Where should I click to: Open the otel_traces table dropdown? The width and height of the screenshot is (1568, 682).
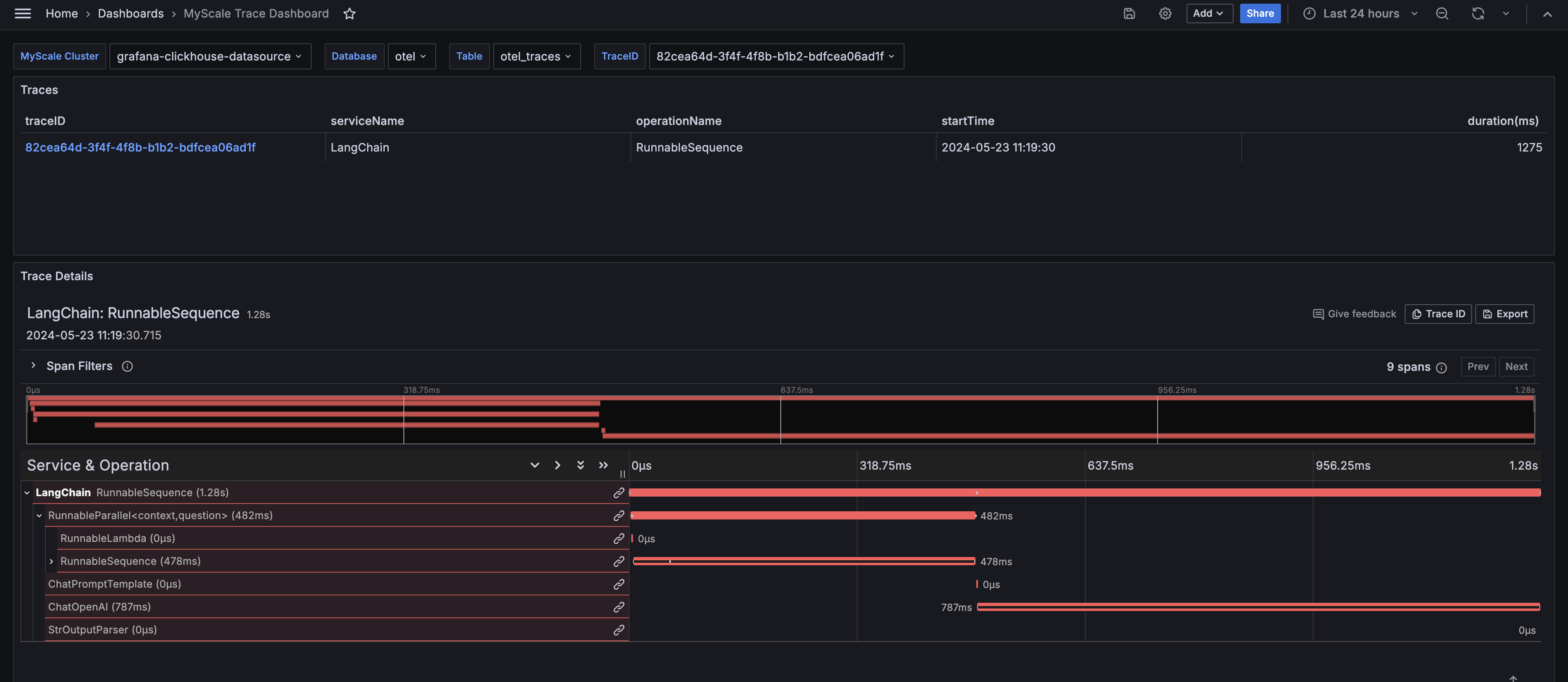point(536,56)
